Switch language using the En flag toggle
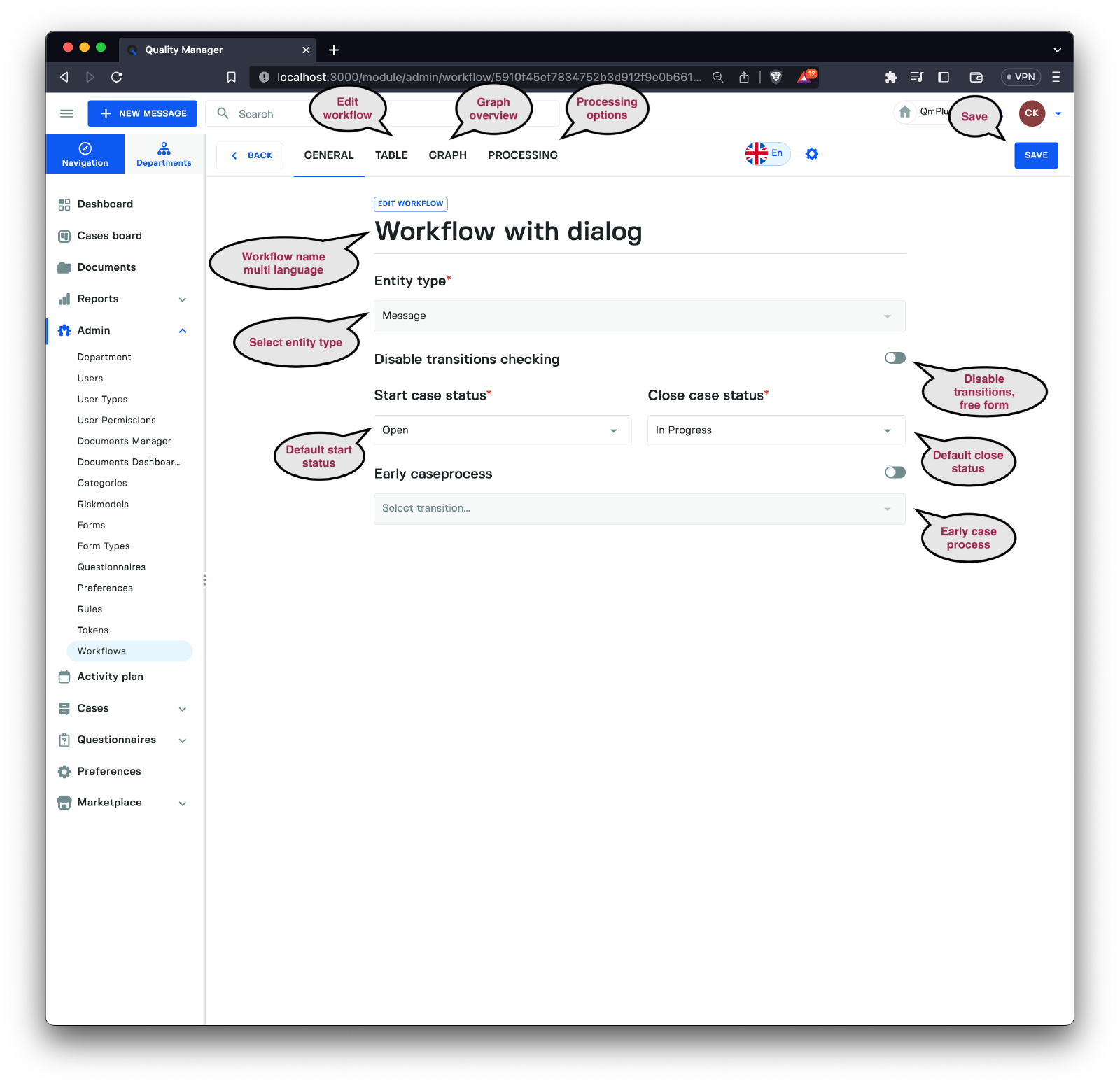The width and height of the screenshot is (1120, 1086). click(x=767, y=154)
